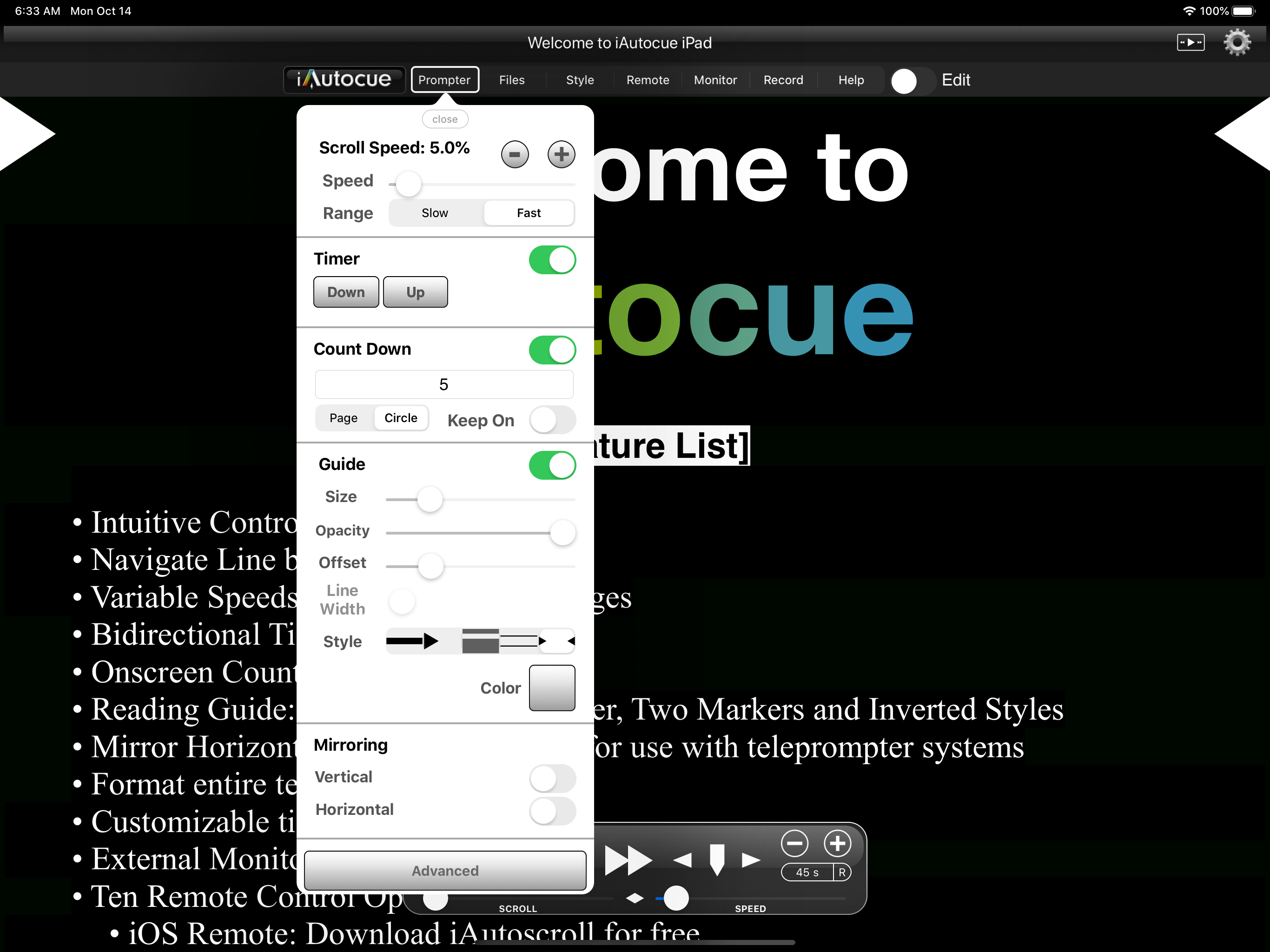Click the guide Size slider knob
Viewport: 1270px width, 952px height.
(x=430, y=499)
